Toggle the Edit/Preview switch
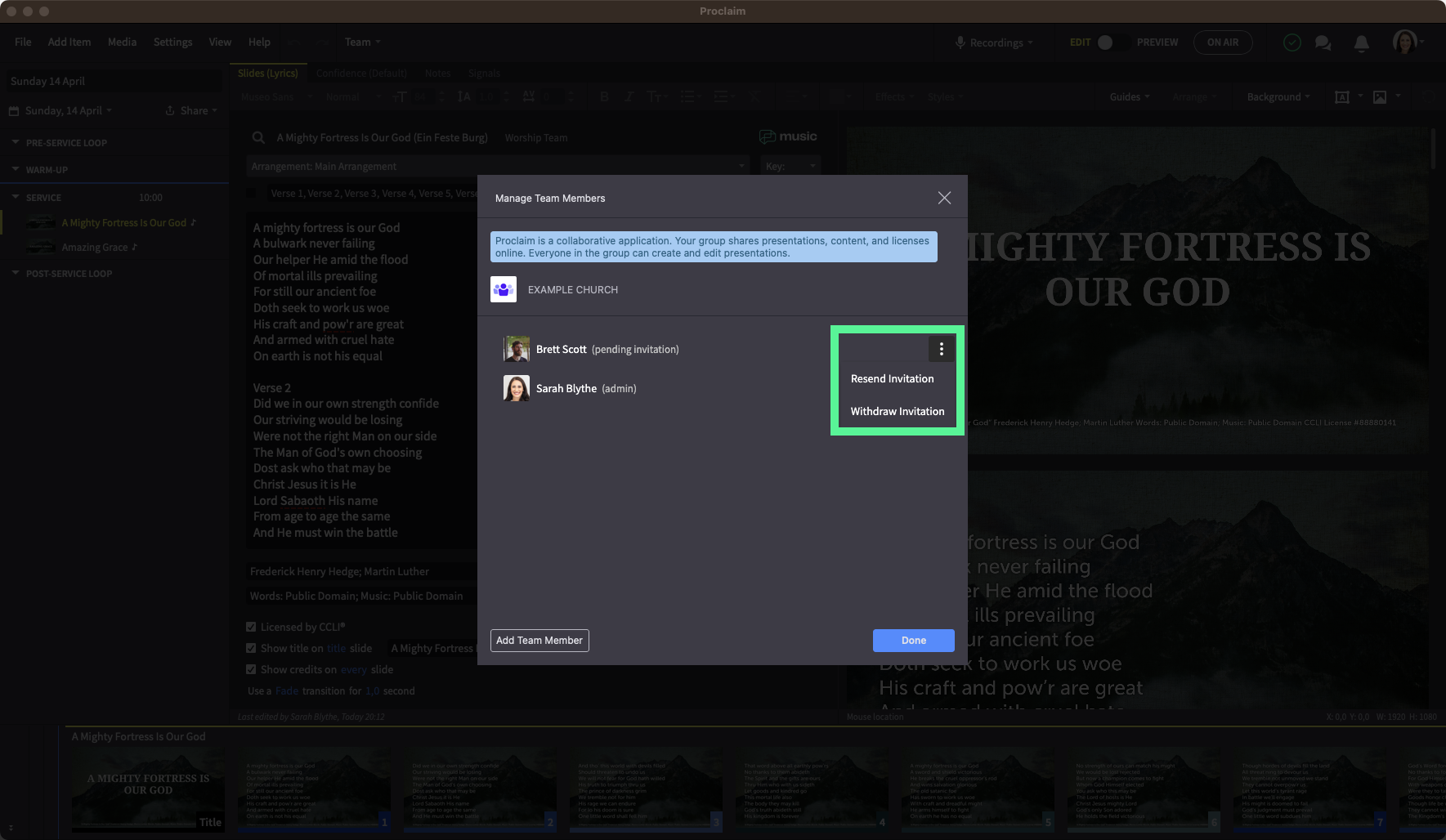Image resolution: width=1446 pixels, height=840 pixels. tap(1112, 42)
